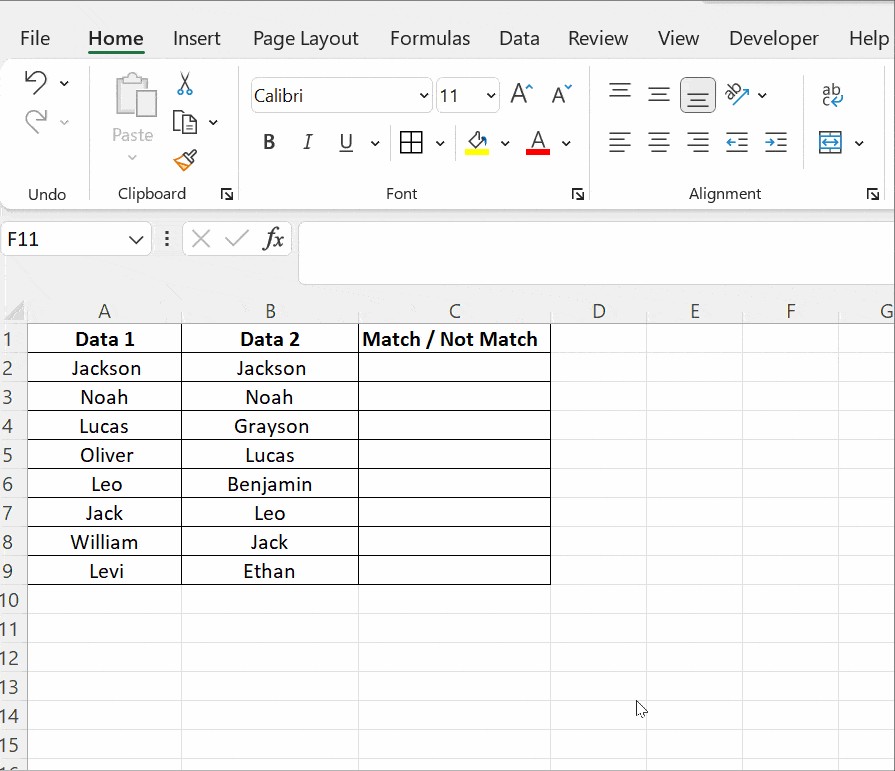Expand the Undo history dropdown arrow
895x771 pixels.
point(64,83)
